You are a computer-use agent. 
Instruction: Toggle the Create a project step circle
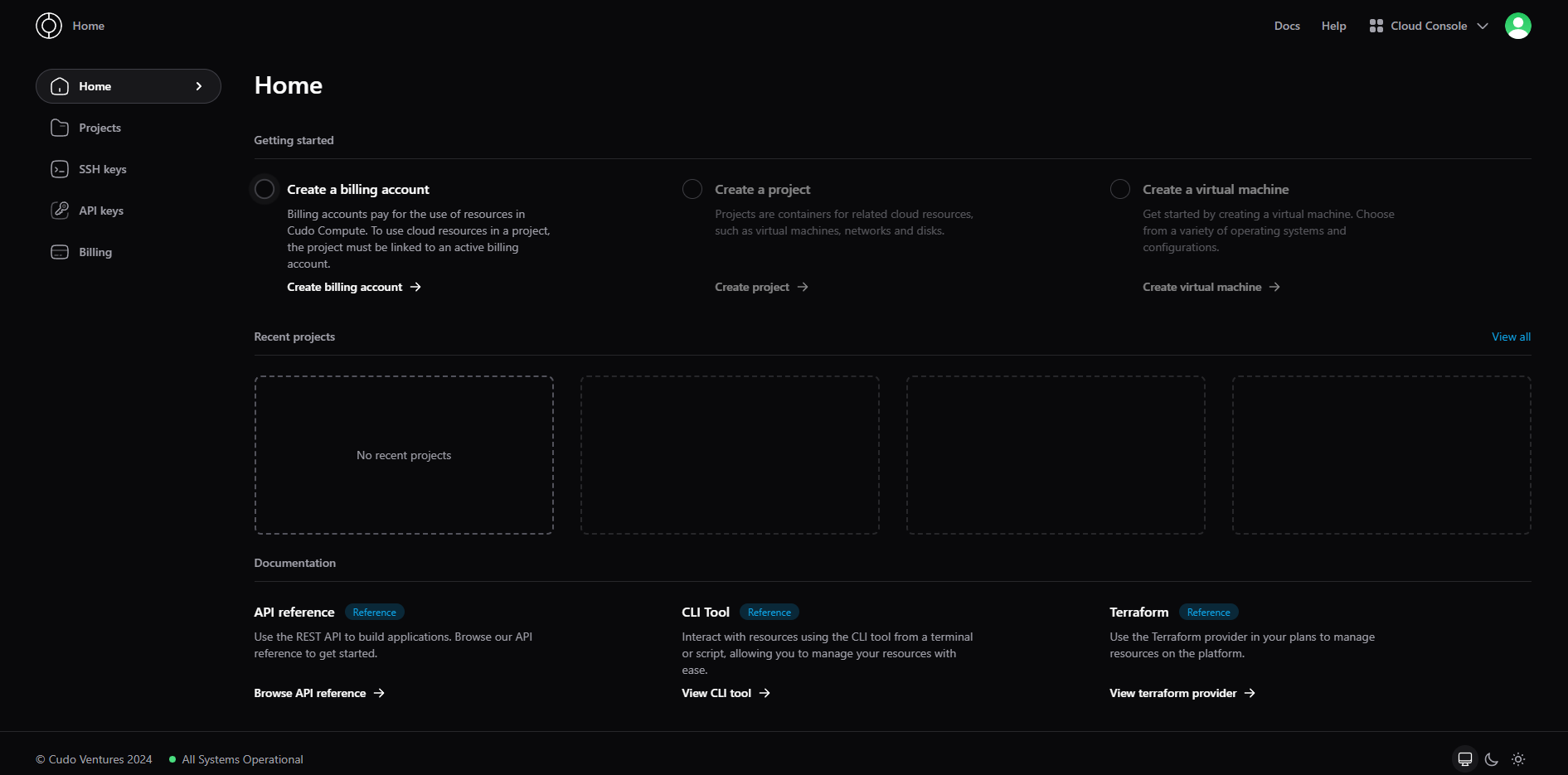692,189
